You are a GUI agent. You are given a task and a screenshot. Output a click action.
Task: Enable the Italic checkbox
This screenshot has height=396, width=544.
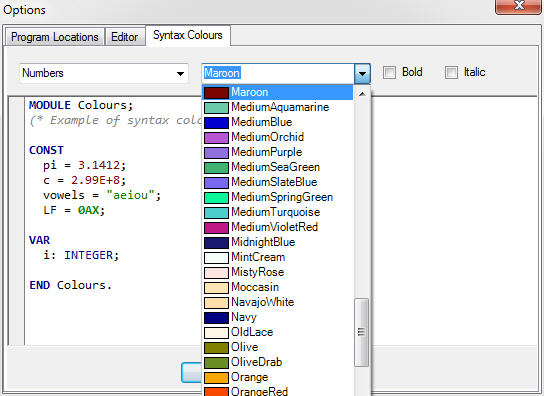451,73
